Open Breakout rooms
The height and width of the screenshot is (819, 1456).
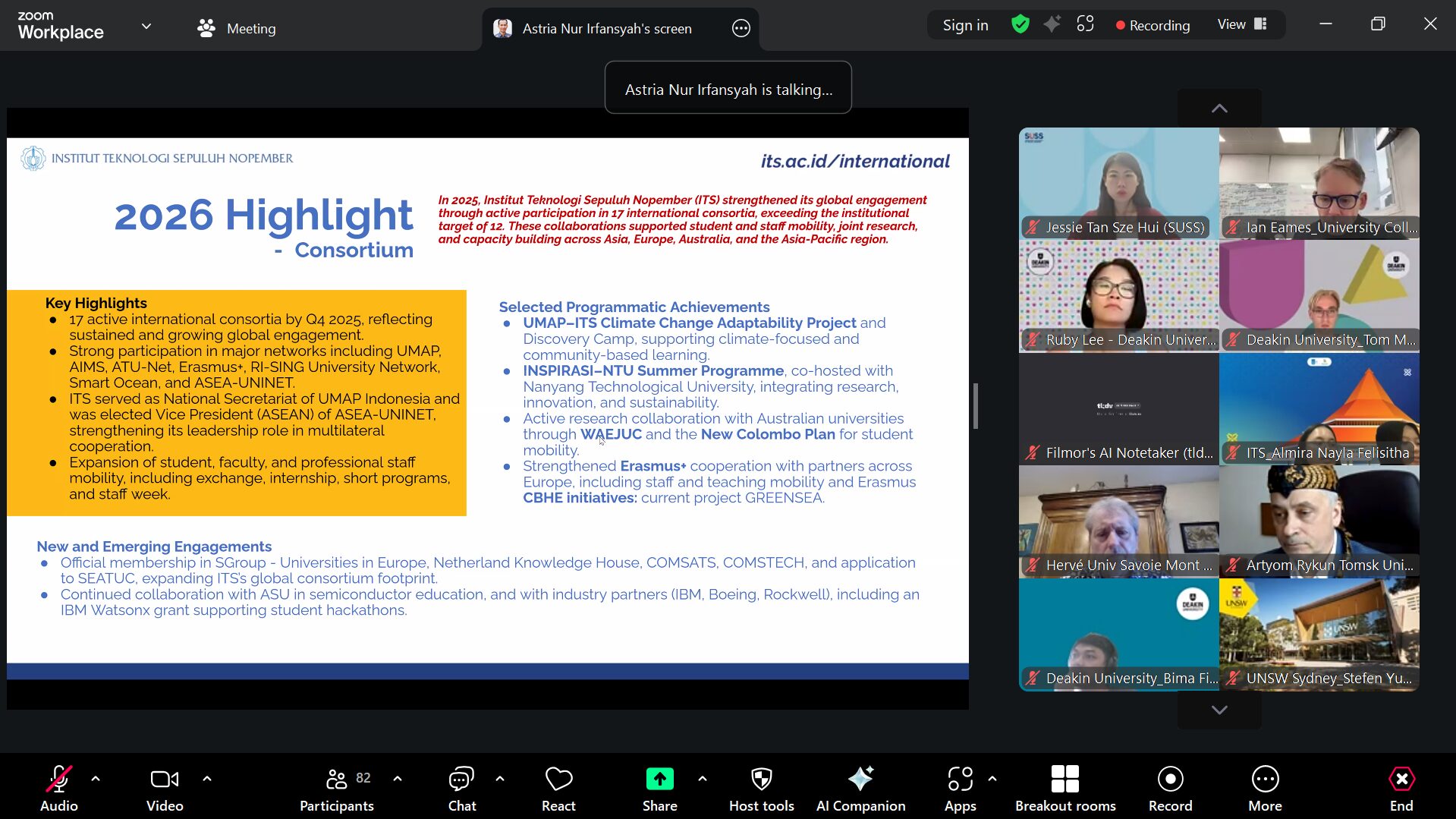click(1064, 788)
